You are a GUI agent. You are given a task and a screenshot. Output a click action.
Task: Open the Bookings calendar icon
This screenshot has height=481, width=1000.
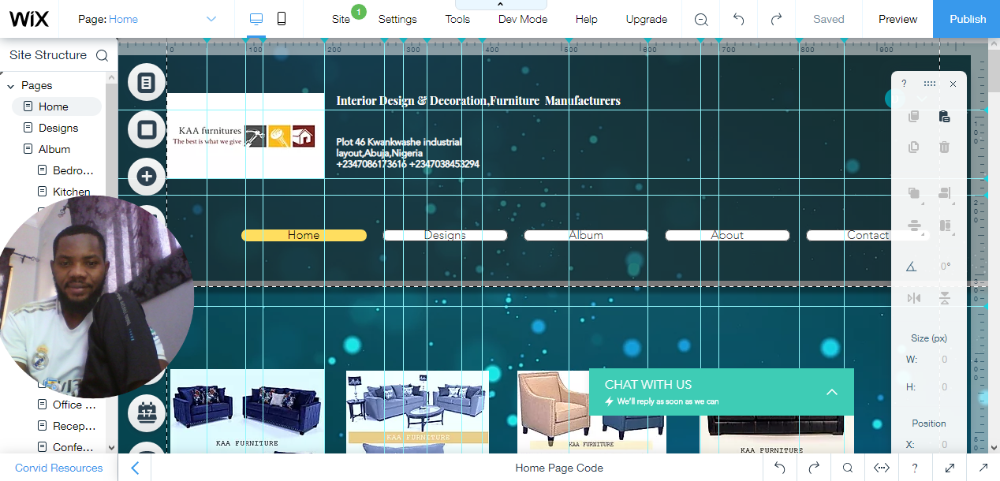[147, 412]
